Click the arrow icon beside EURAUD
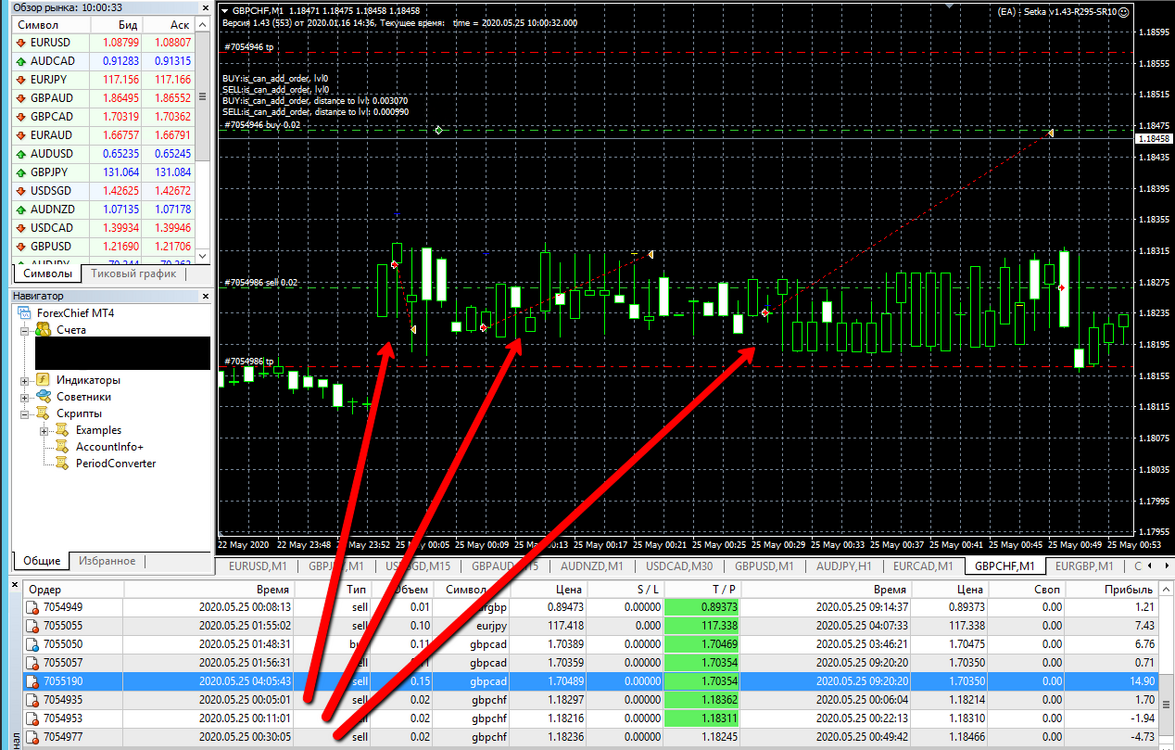Viewport: 1175px width, 750px height. point(21,136)
